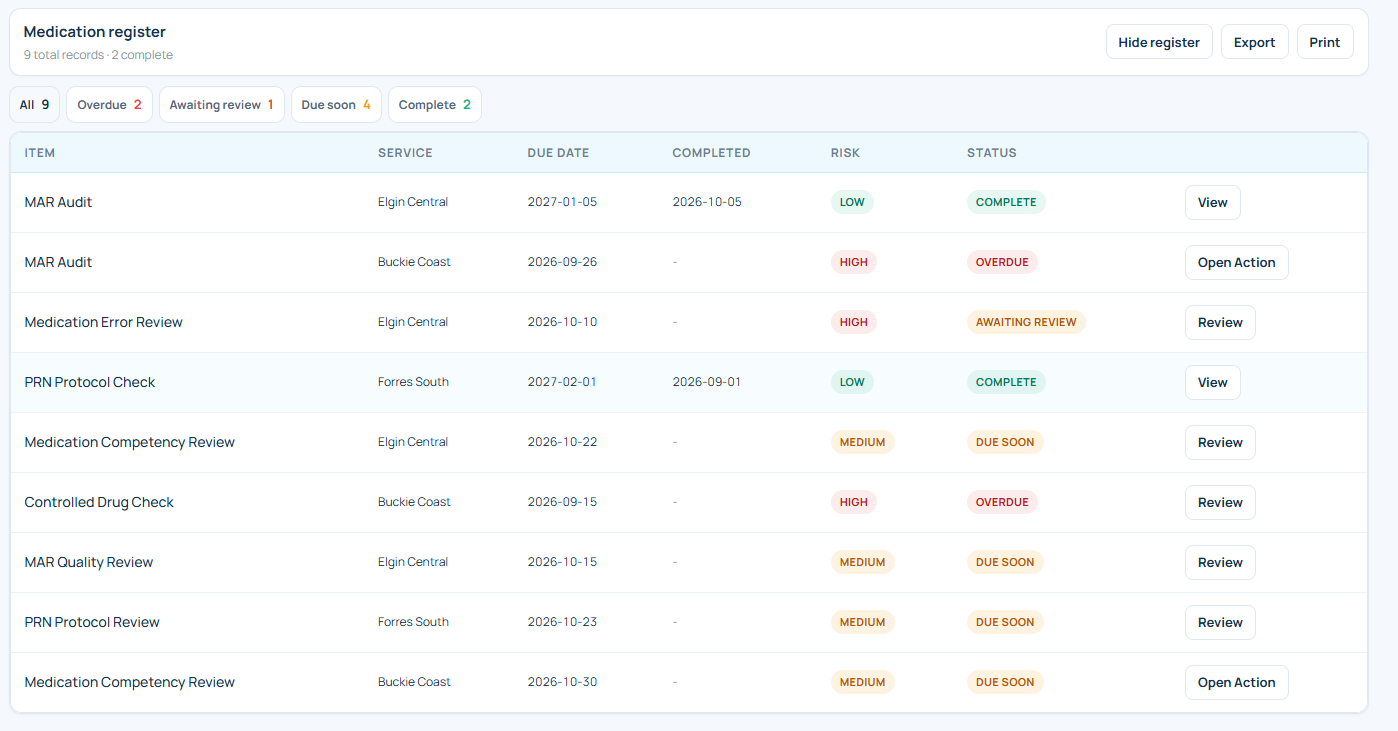1398x731 pixels.
Task: Show the All 9 records filter
Action: point(35,104)
